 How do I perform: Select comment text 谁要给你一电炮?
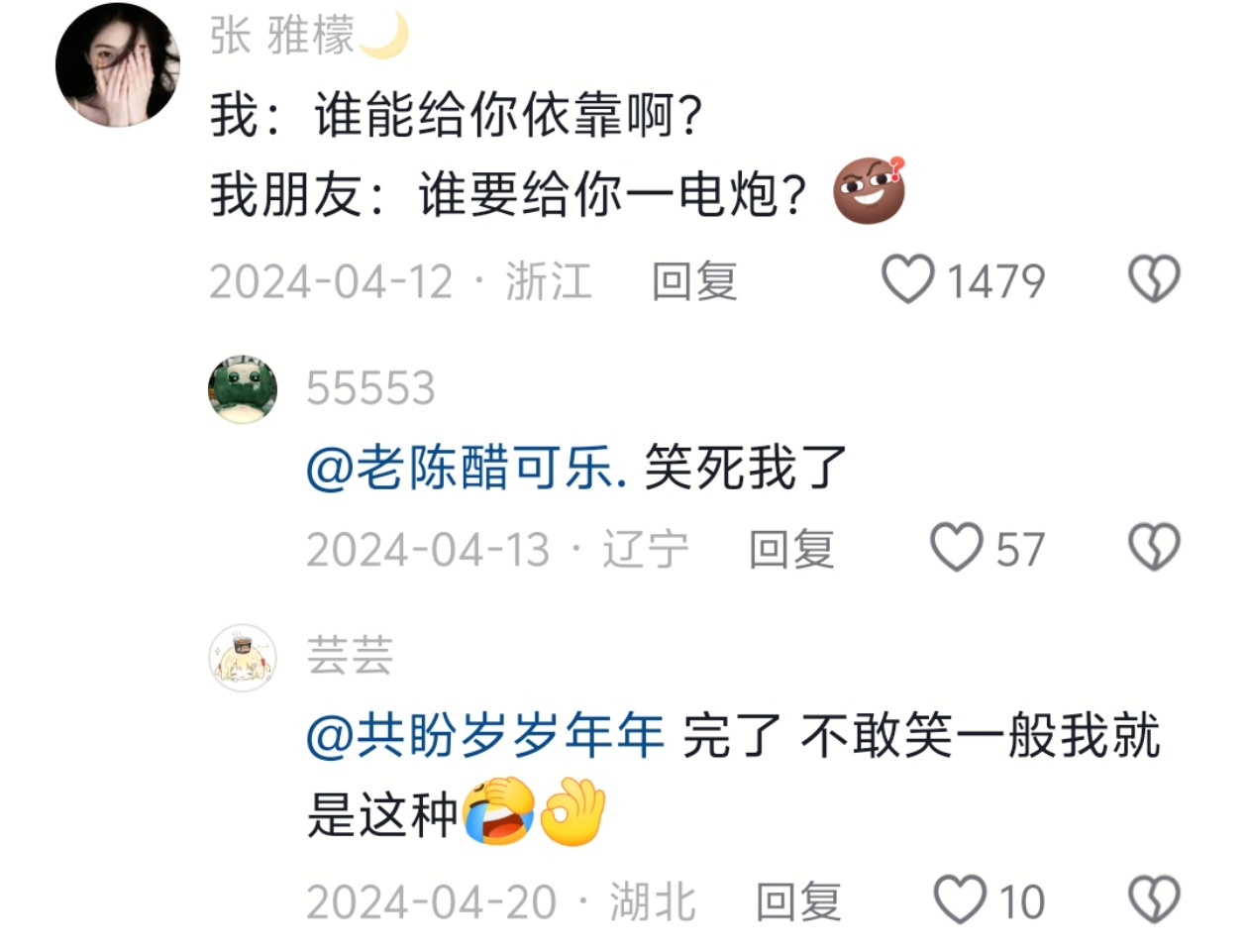click(x=612, y=194)
